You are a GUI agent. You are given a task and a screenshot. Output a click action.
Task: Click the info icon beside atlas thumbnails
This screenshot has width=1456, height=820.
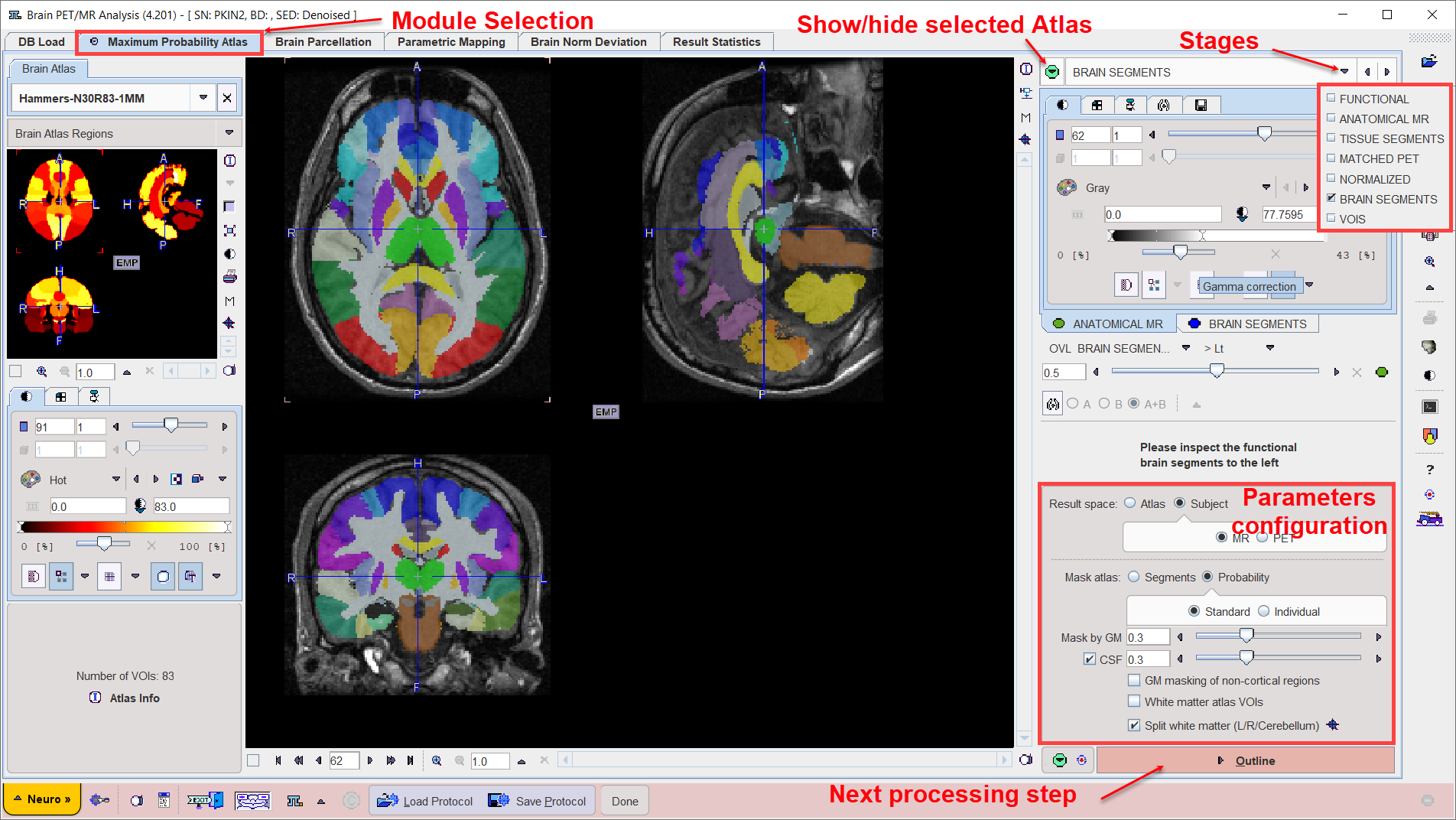coord(229,161)
